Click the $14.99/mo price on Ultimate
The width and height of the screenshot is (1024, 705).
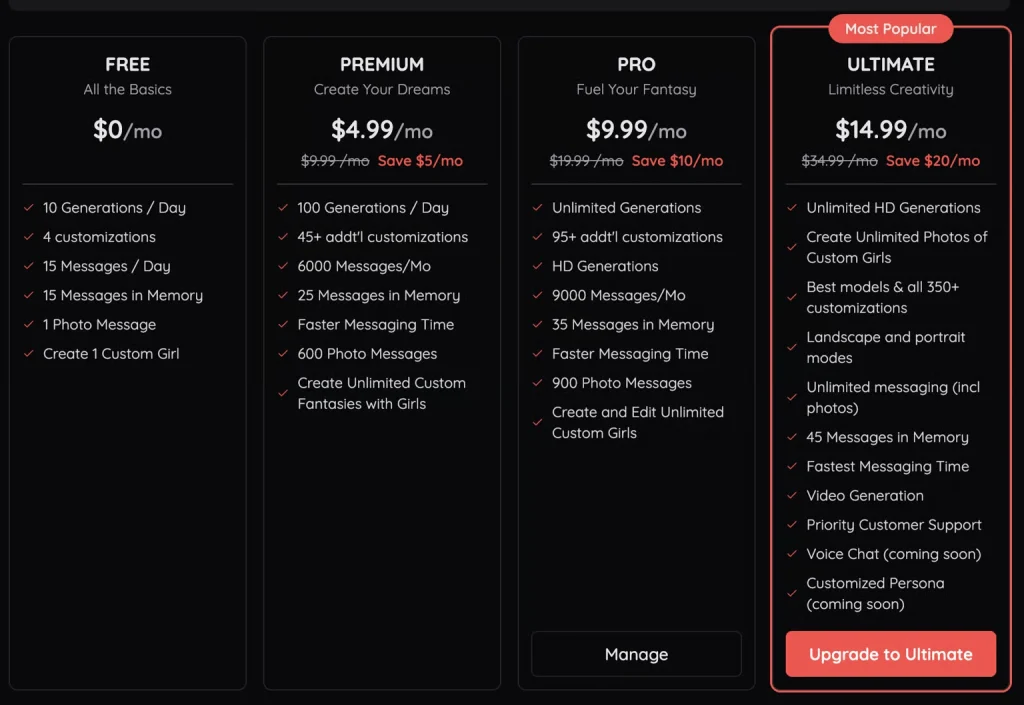click(890, 131)
